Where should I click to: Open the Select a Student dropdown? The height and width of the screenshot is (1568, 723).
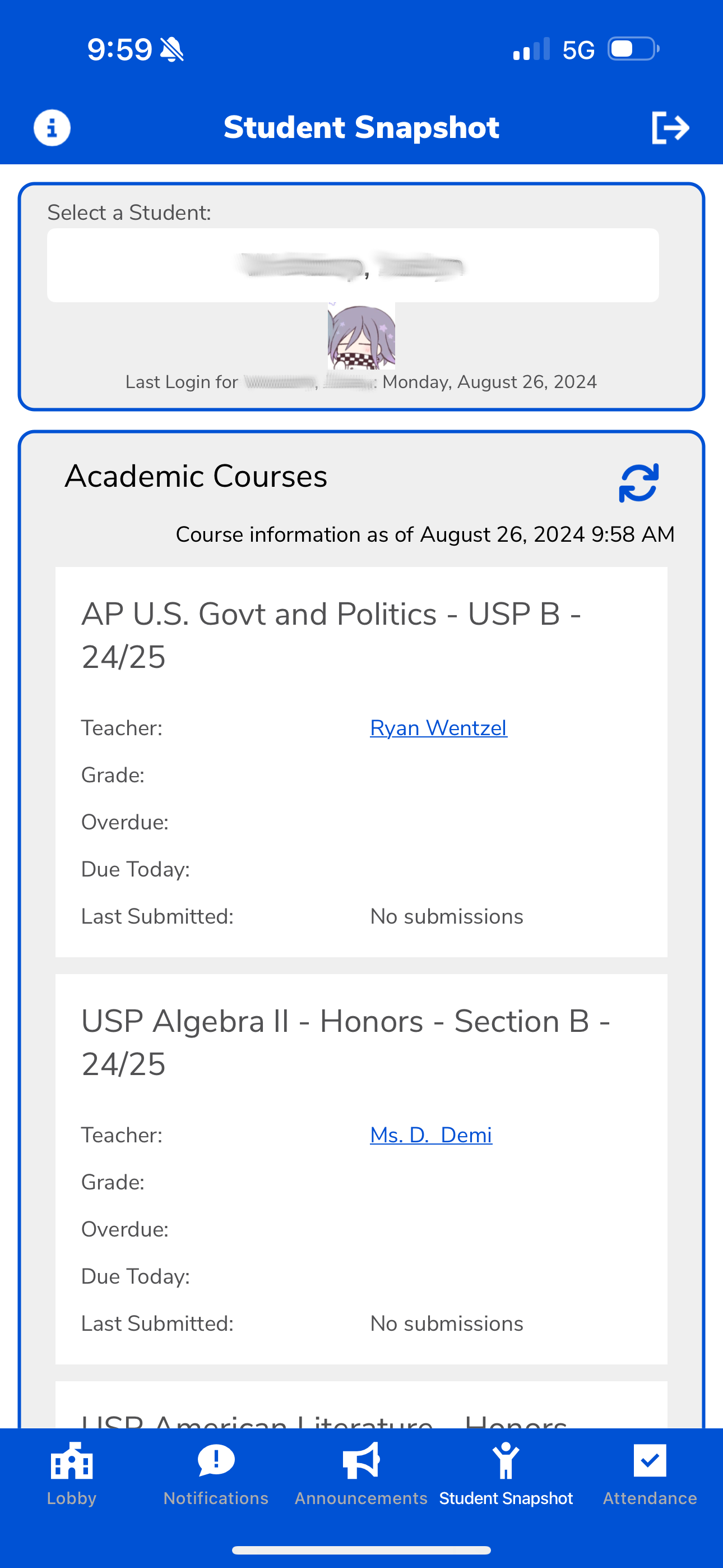click(353, 265)
